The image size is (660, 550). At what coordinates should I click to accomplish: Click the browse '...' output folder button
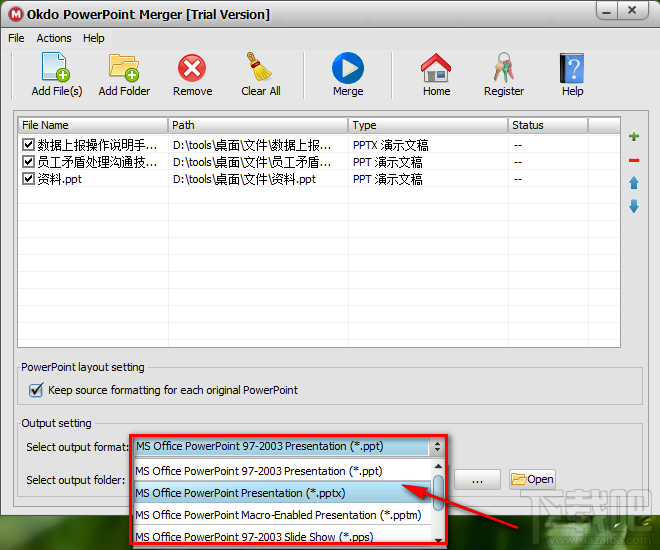(x=477, y=480)
